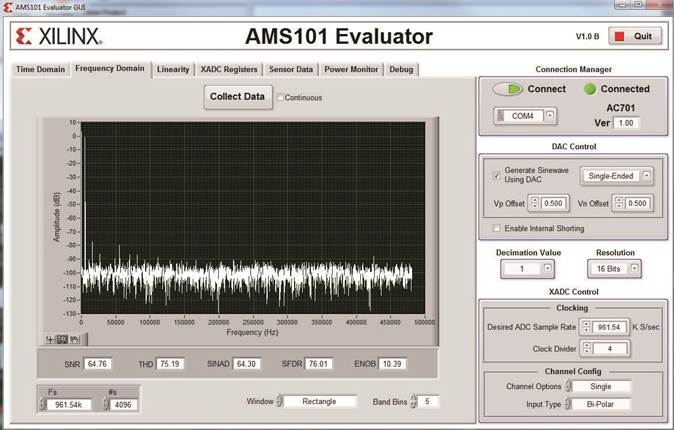
Task: Adjust the Clock Divider stepper
Action: click(587, 348)
